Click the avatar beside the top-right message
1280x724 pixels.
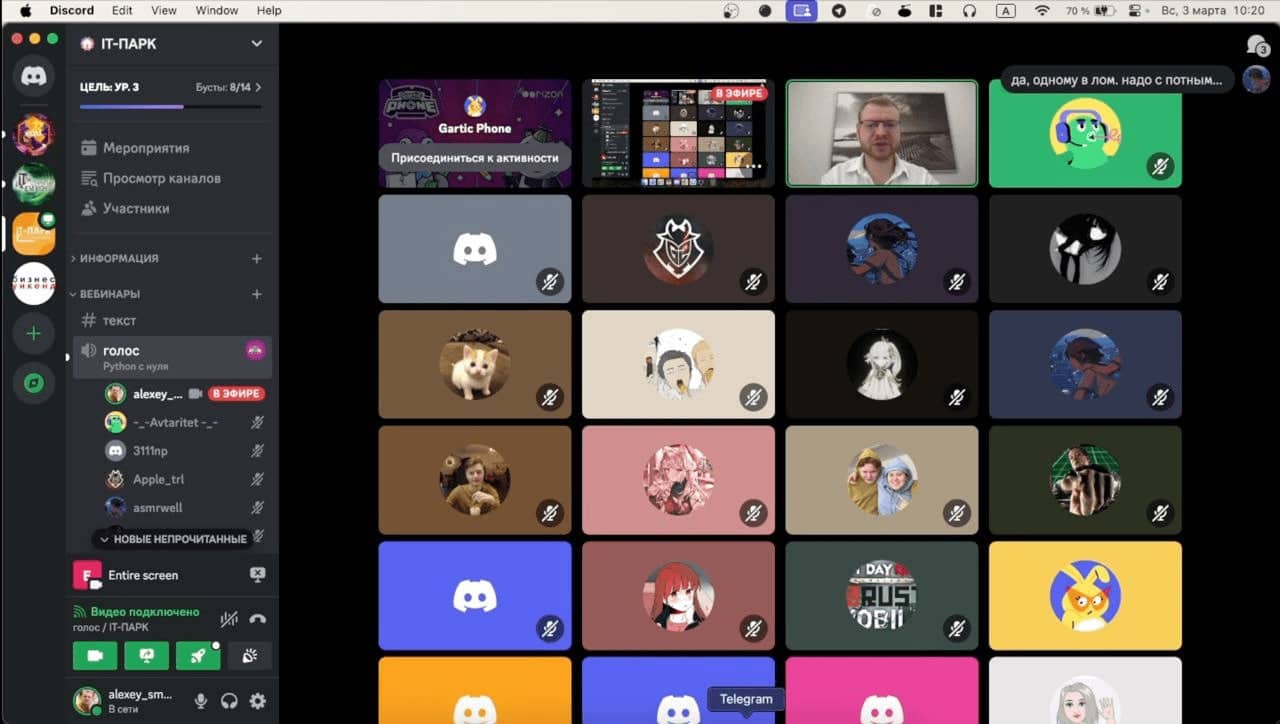[1256, 79]
